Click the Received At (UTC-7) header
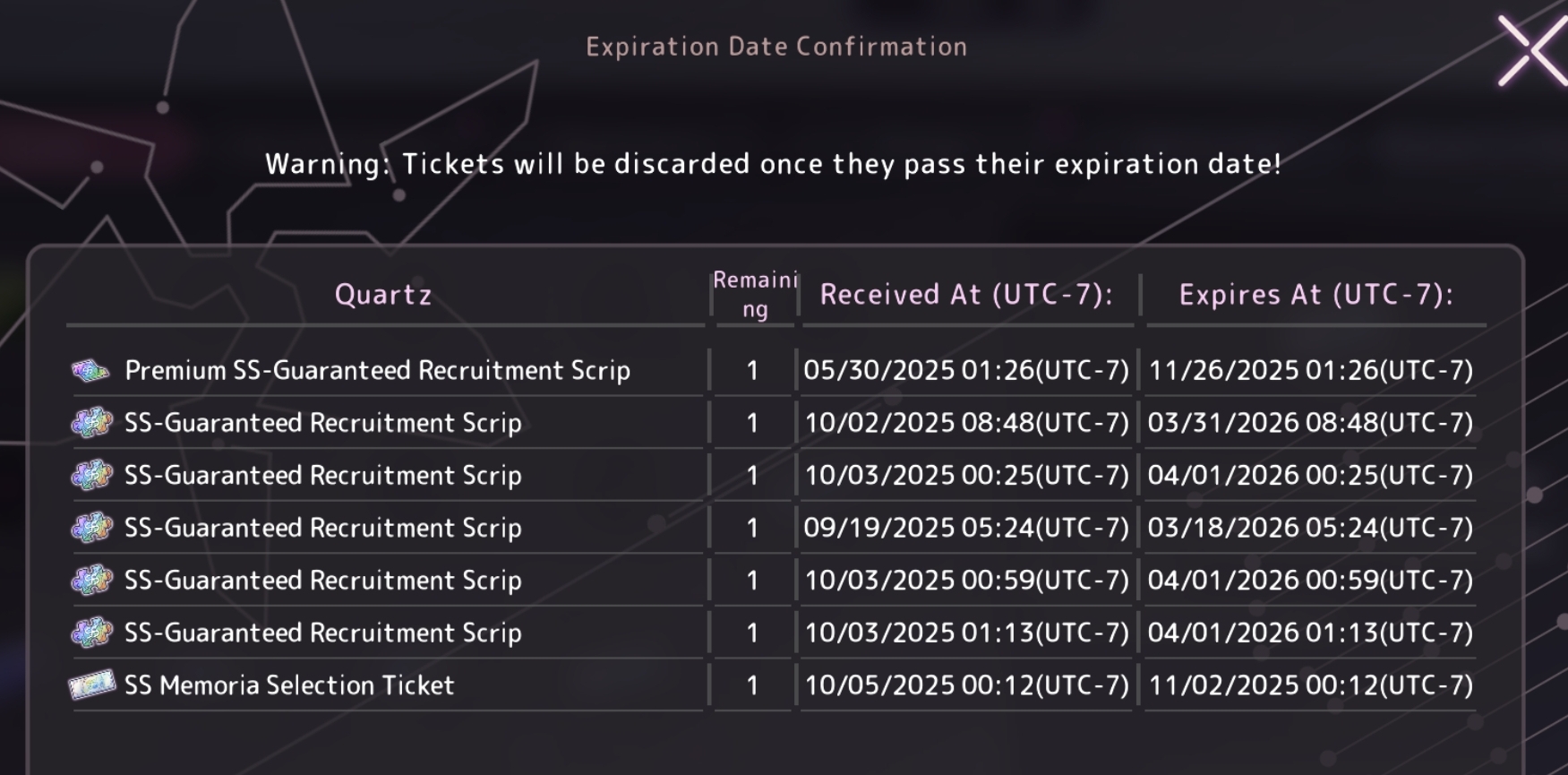This screenshot has width=1568, height=775. click(966, 295)
